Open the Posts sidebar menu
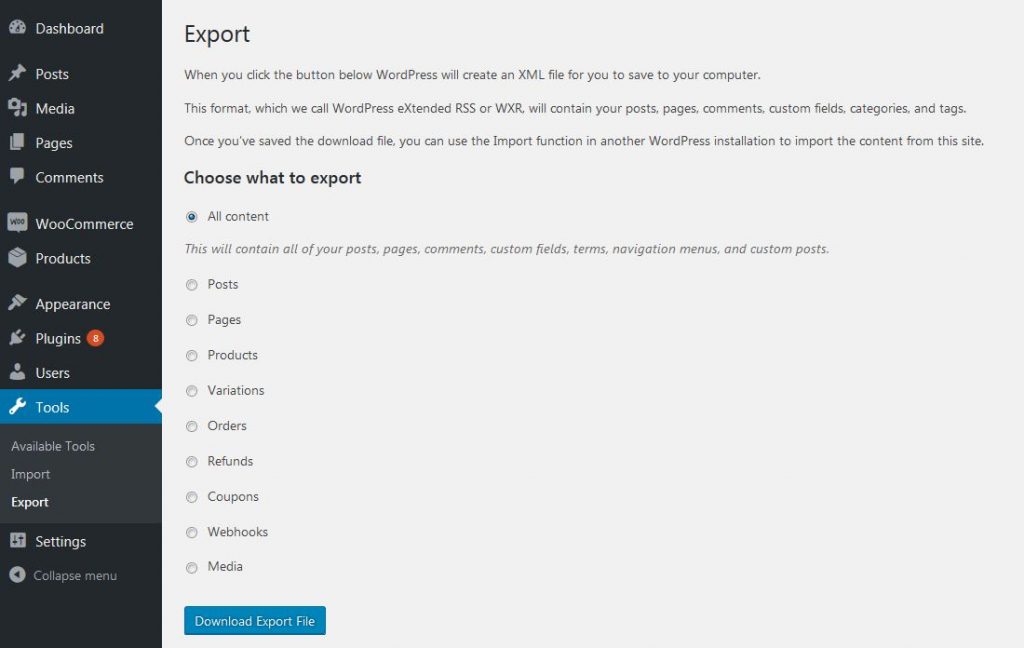This screenshot has height=648, width=1024. pyautogui.click(x=52, y=74)
